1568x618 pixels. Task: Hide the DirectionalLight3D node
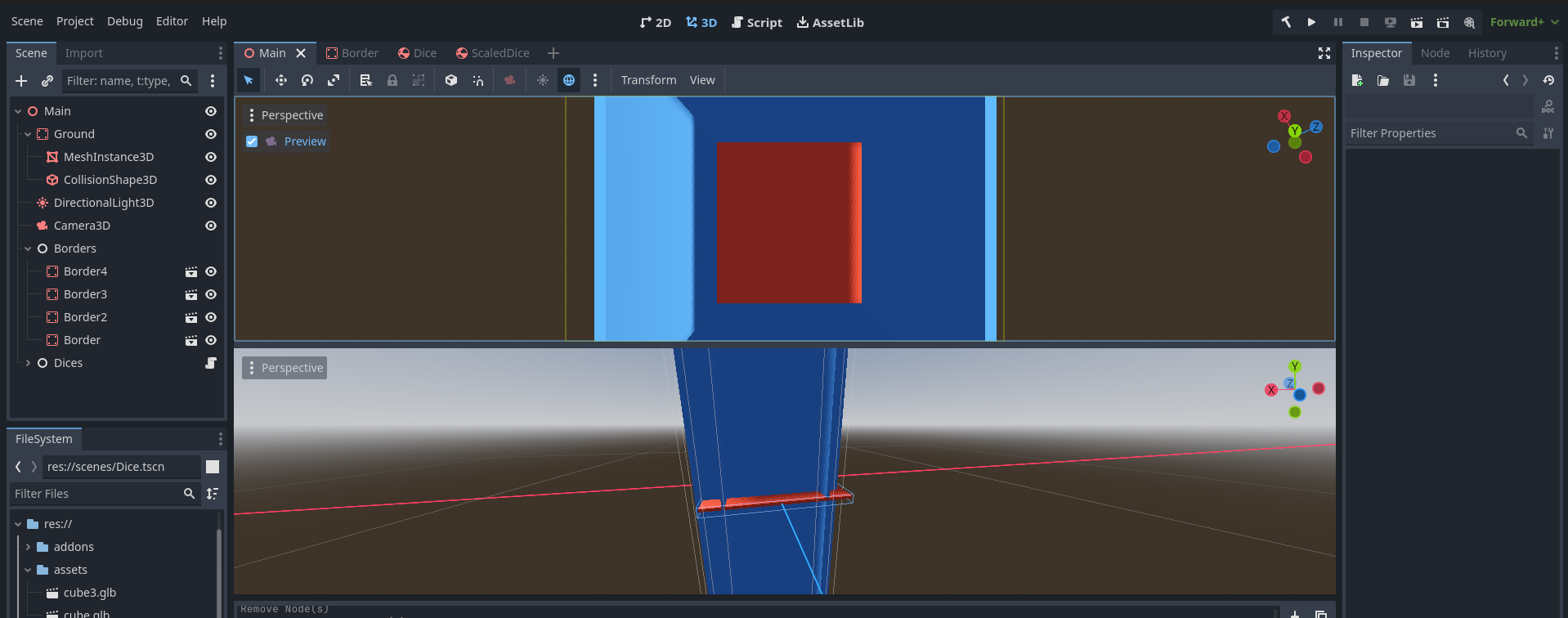(211, 203)
